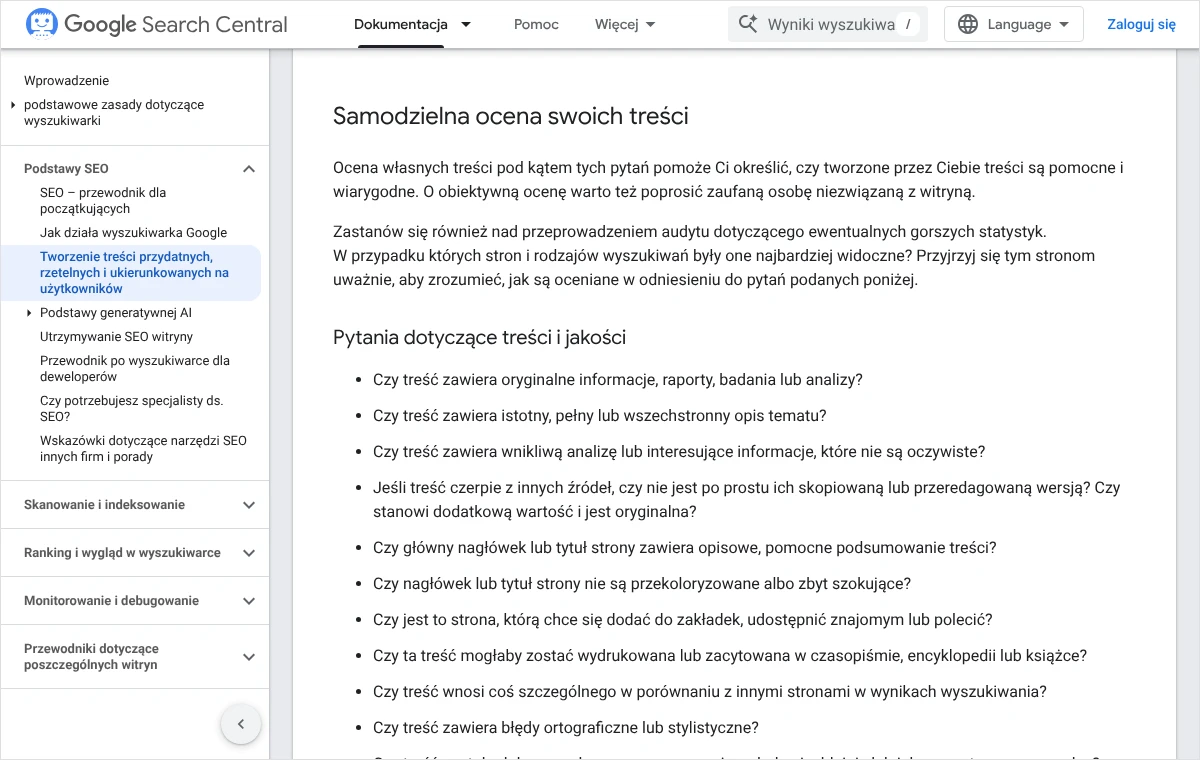This screenshot has width=1200, height=760.
Task: Click the slash shortcut key badge
Action: click(x=907, y=24)
